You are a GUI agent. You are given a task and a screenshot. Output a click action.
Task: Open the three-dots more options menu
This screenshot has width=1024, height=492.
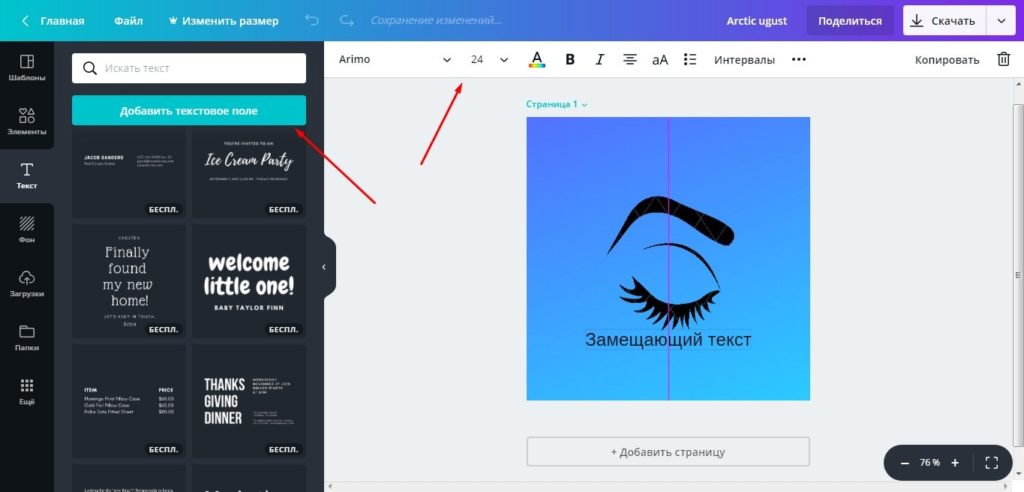click(798, 59)
